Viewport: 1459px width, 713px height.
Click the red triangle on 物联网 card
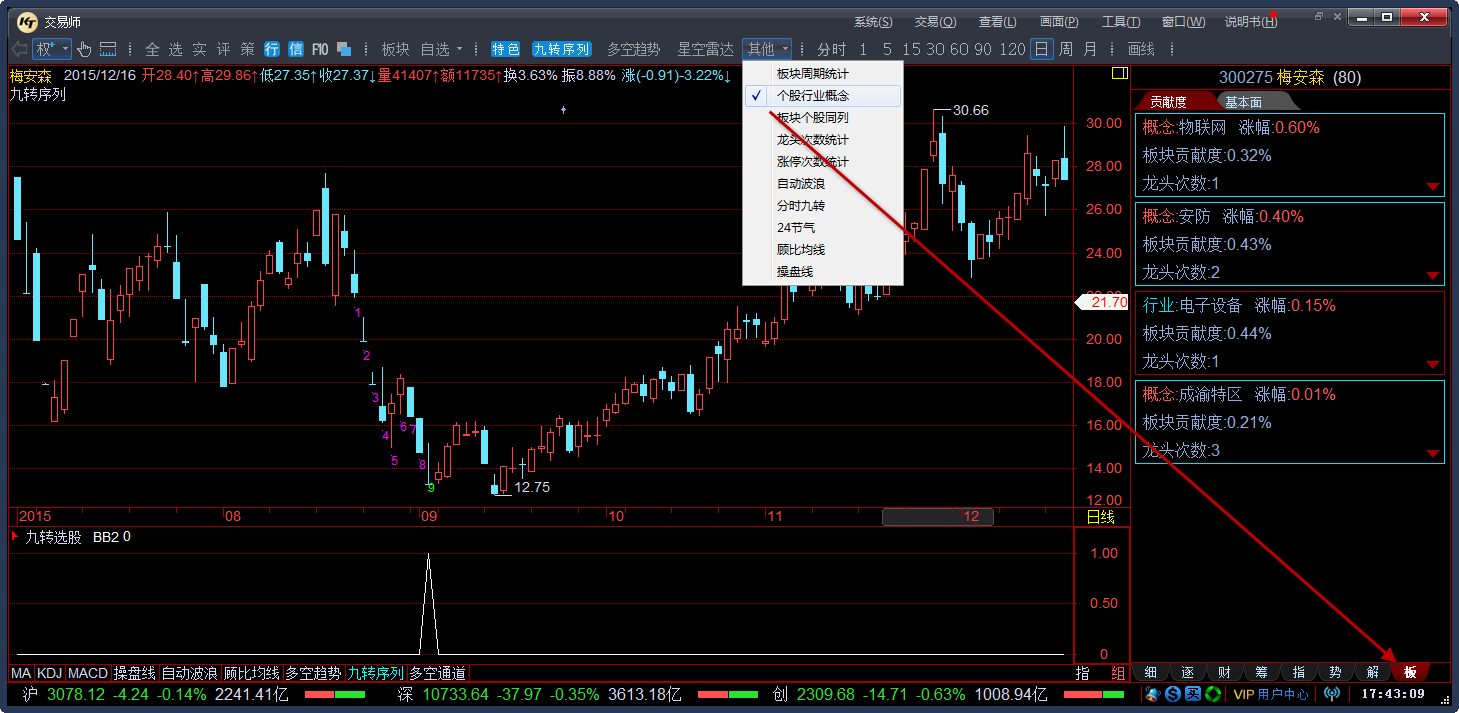click(x=1432, y=187)
